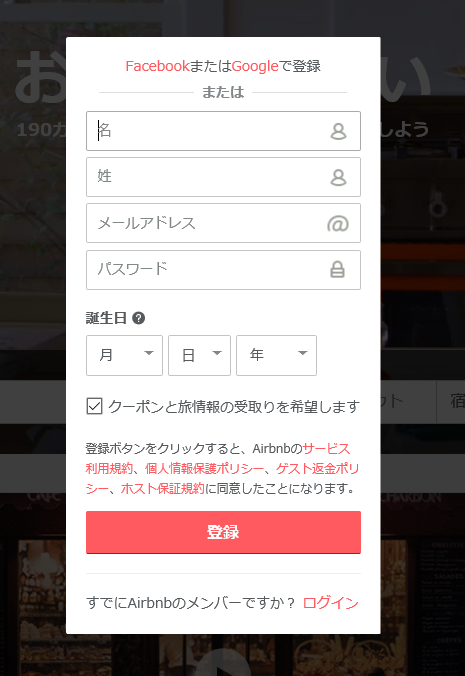The height and width of the screenshot is (676, 465).
Task: Toggle the クーポンと旅情報 checkbox
Action: [x=94, y=406]
